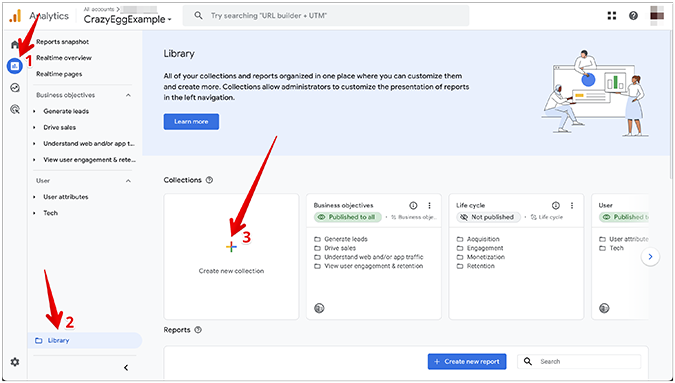This screenshot has width=675, height=383.
Task: Click the Learn more button
Action: (191, 122)
